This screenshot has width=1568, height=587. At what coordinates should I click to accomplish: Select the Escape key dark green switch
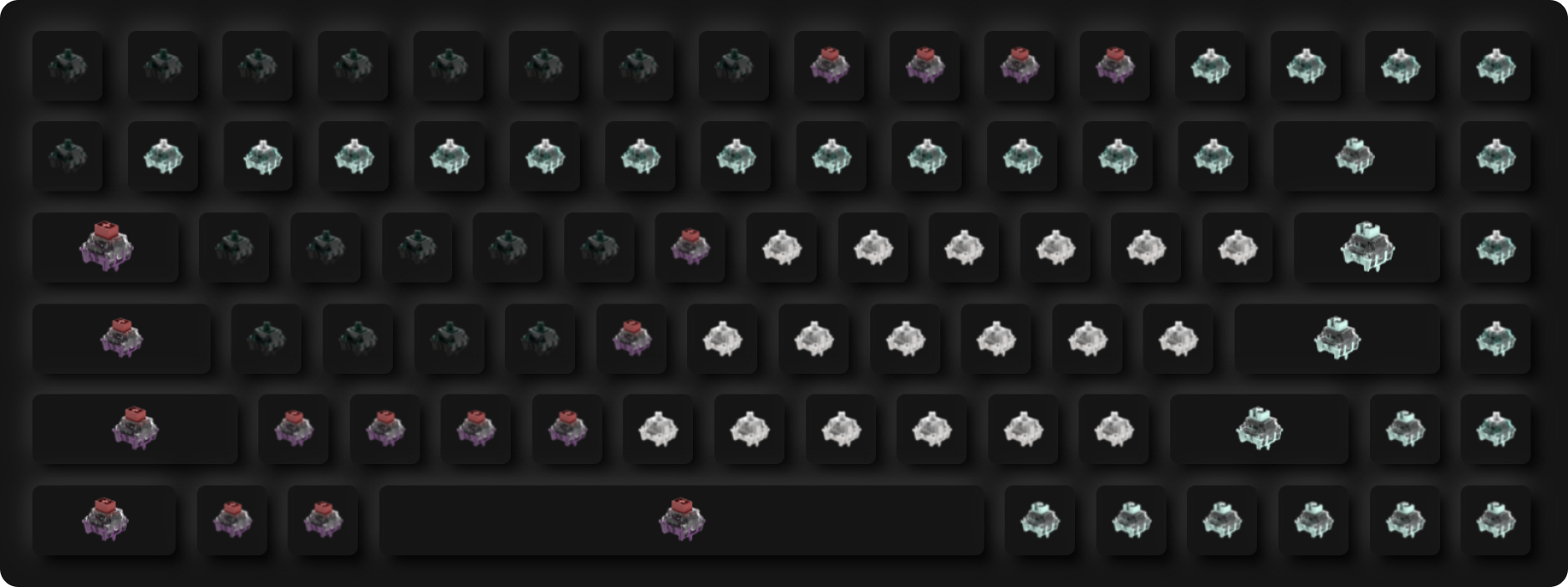[x=68, y=66]
